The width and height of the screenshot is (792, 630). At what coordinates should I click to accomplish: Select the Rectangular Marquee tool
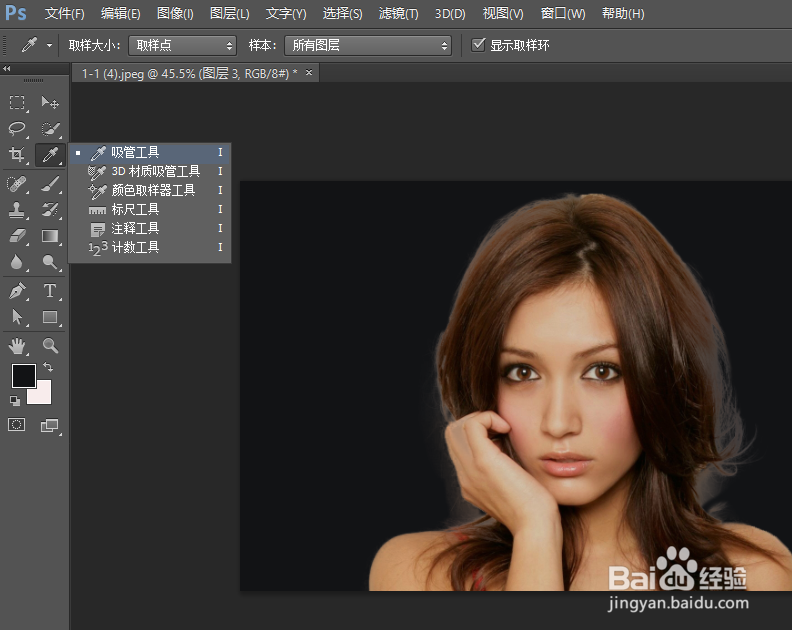click(17, 103)
